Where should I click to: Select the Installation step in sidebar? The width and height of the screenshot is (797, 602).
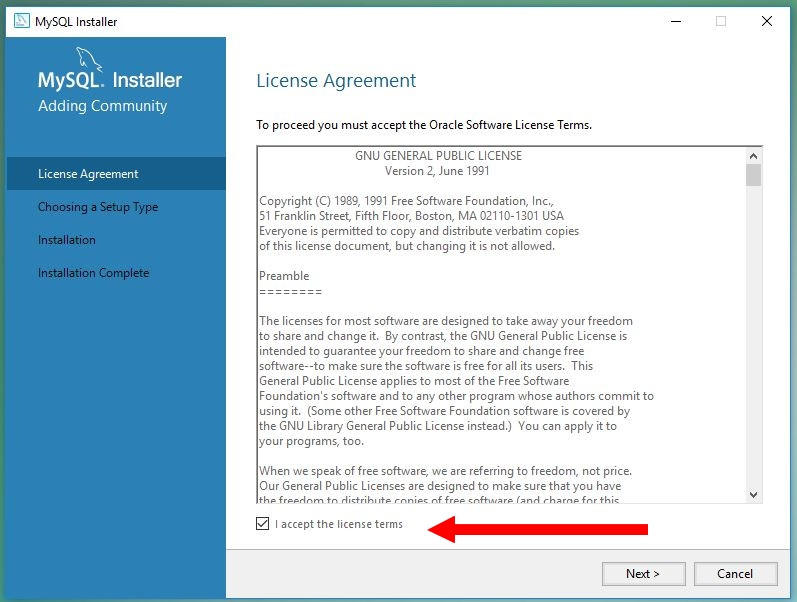coord(67,240)
